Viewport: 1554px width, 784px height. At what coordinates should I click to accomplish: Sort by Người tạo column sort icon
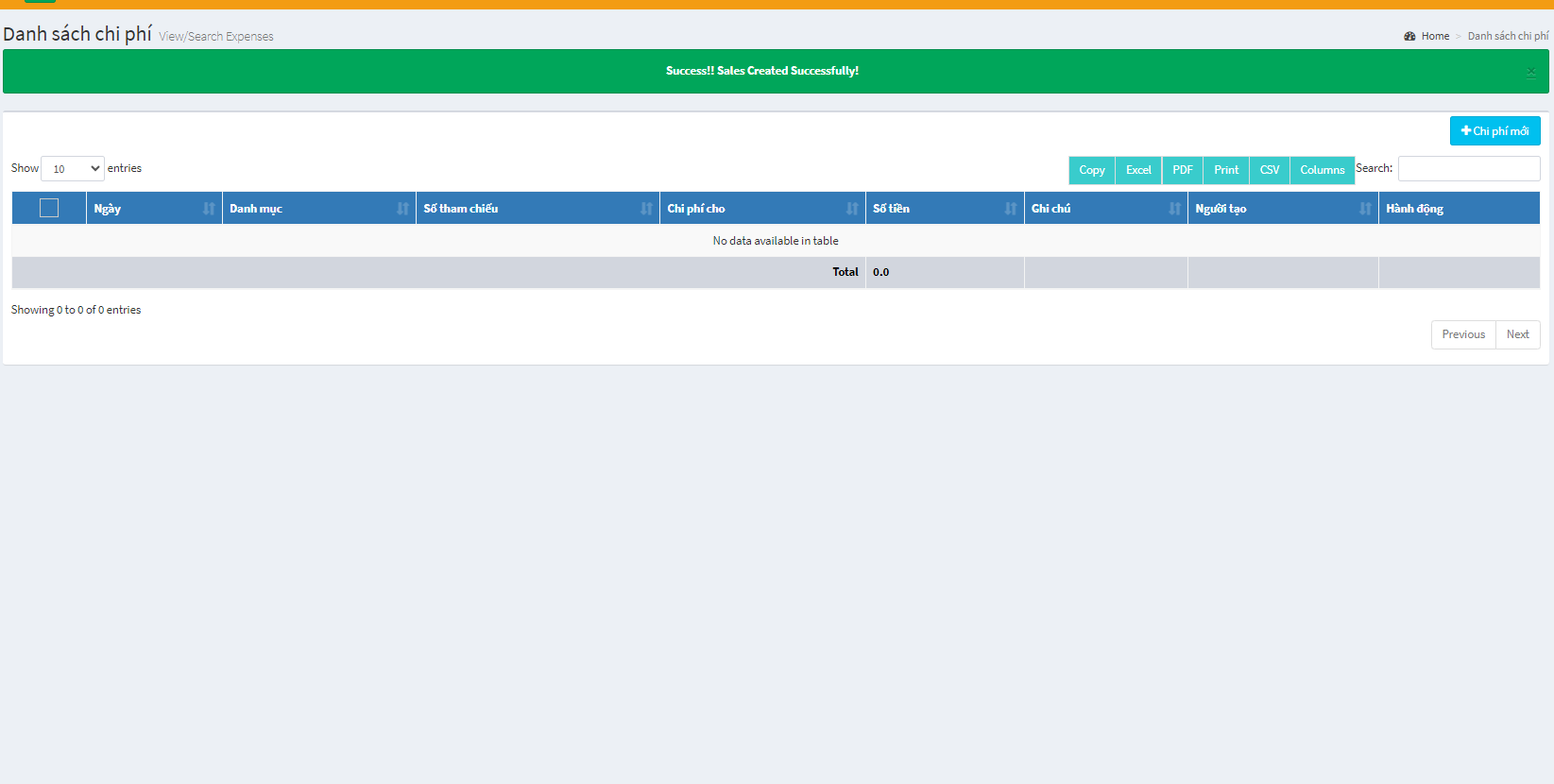(x=1365, y=209)
